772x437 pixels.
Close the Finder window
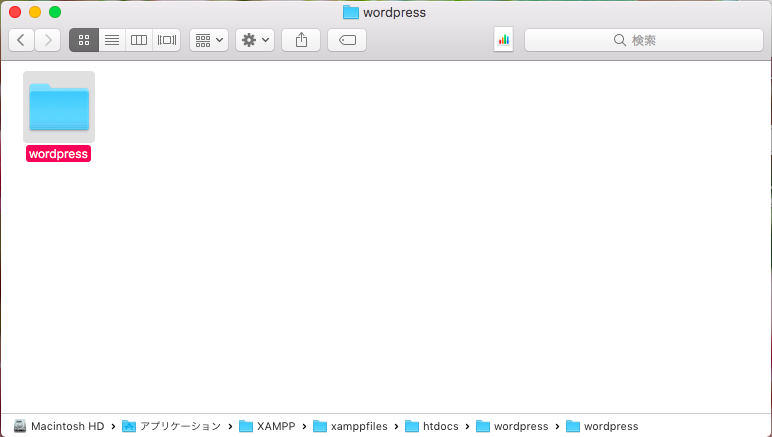tap(15, 12)
